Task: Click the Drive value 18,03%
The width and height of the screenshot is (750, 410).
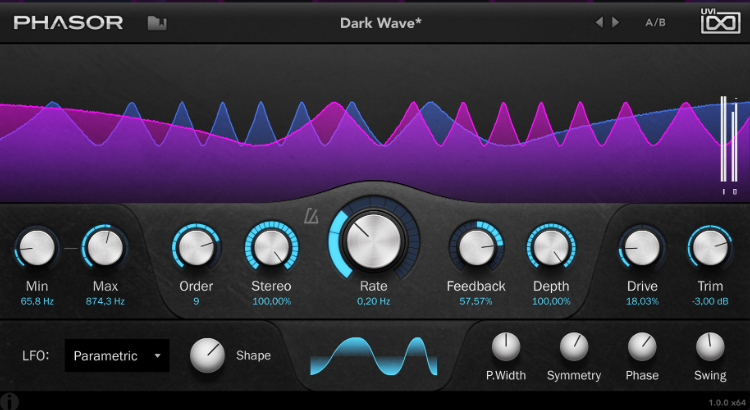Action: (642, 301)
